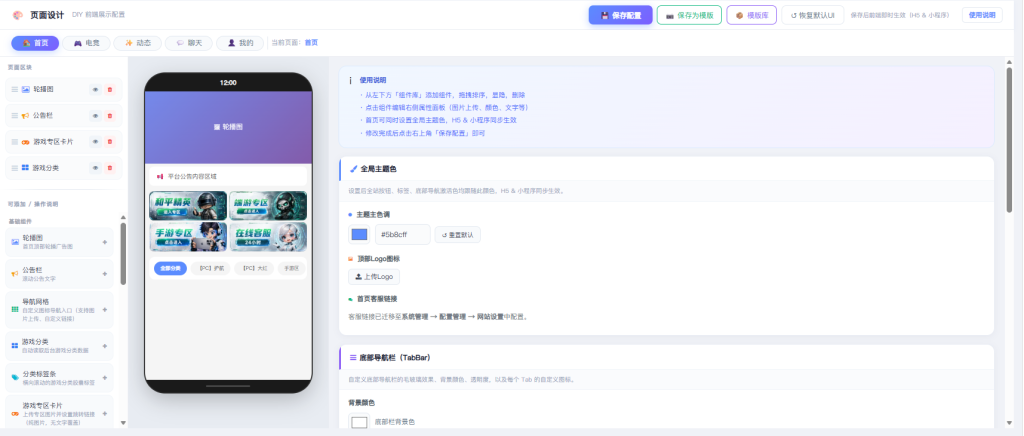
Task: Toggle visibility of the 游戏专区卡片 block
Action: 95,142
